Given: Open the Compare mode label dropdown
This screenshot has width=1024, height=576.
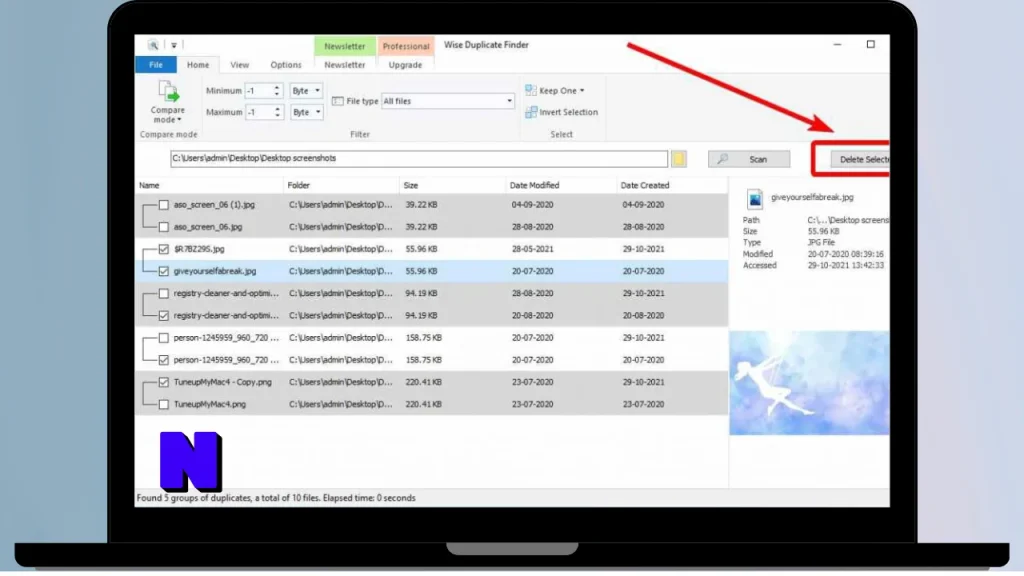Looking at the screenshot, I should 168,115.
